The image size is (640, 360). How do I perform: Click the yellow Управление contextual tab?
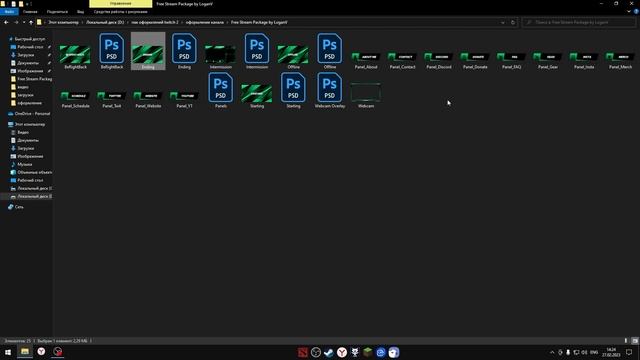[120, 4]
